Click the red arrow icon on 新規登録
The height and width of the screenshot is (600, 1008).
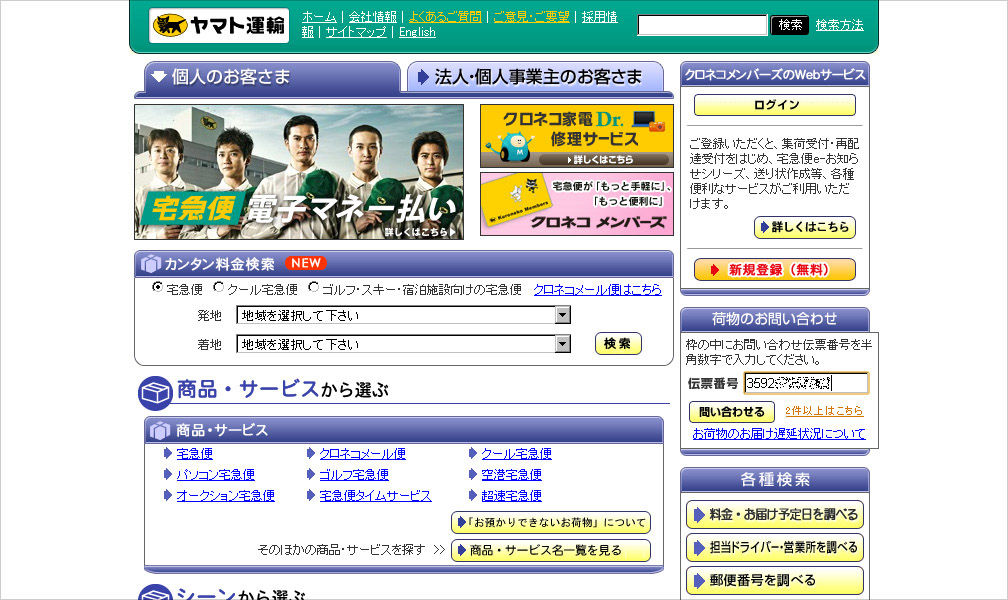714,269
